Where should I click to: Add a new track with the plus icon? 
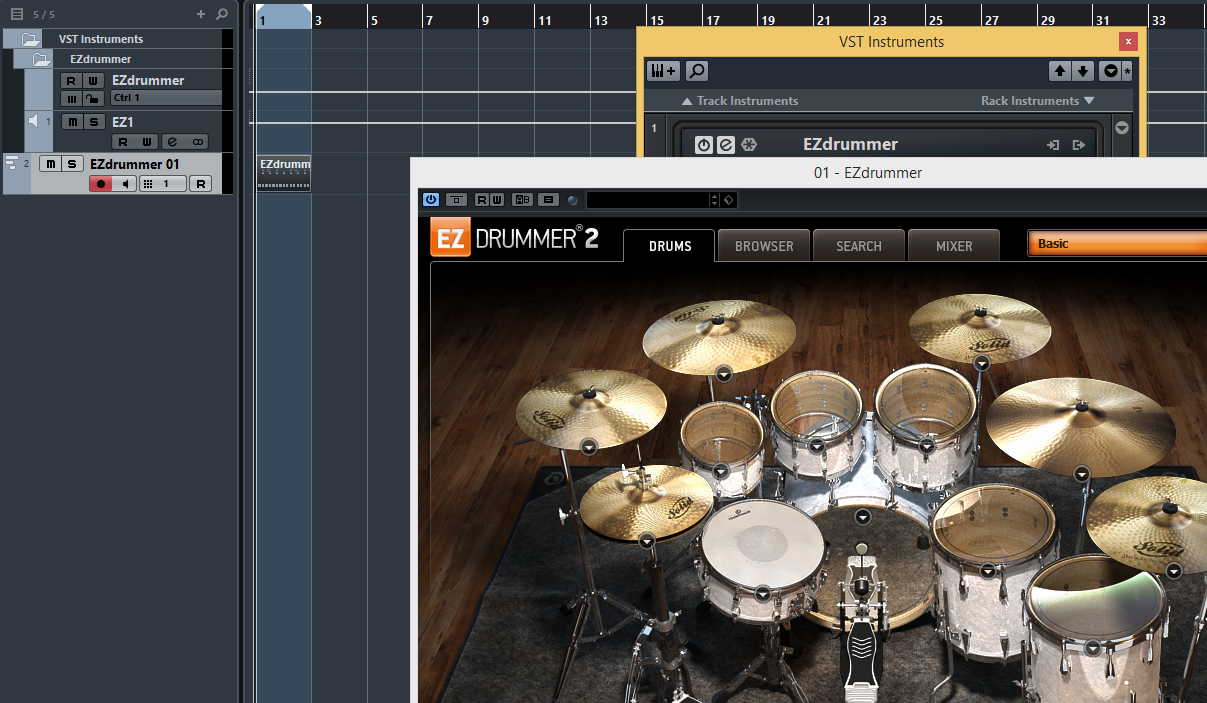[x=201, y=14]
